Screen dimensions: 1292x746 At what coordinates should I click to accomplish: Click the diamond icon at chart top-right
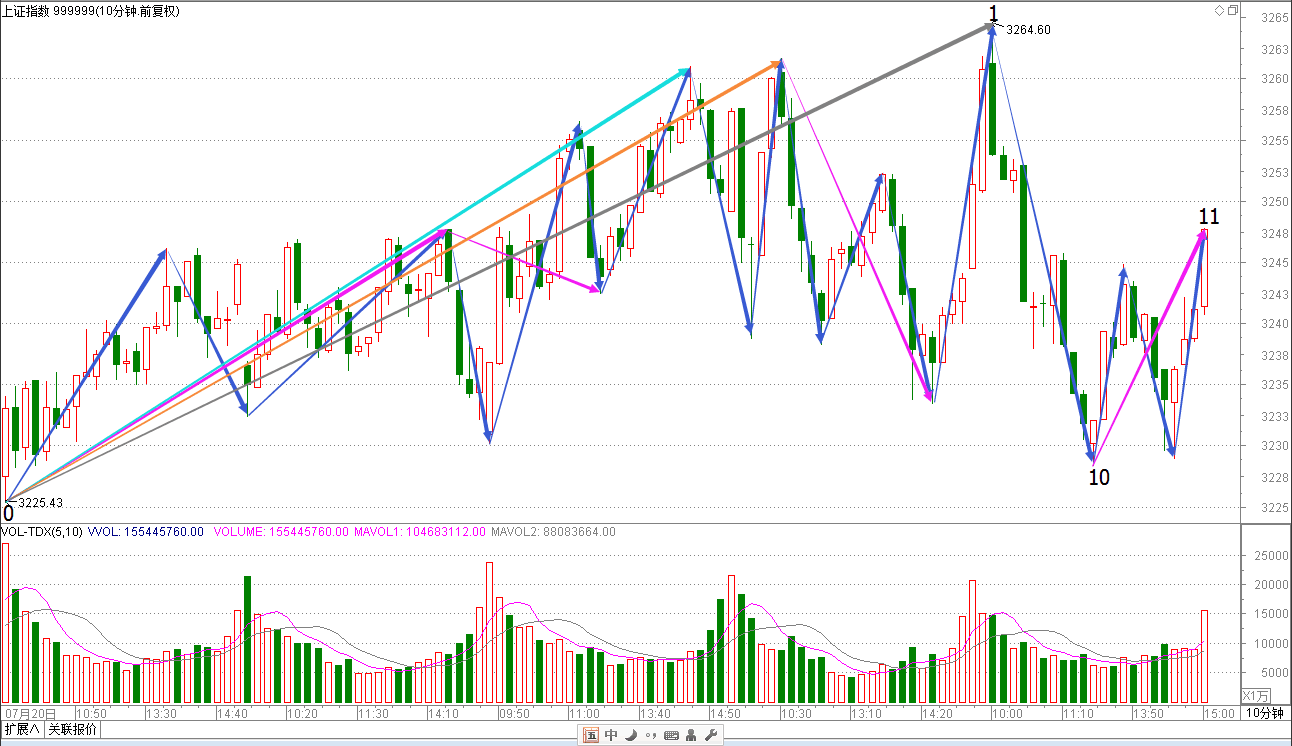[1219, 10]
